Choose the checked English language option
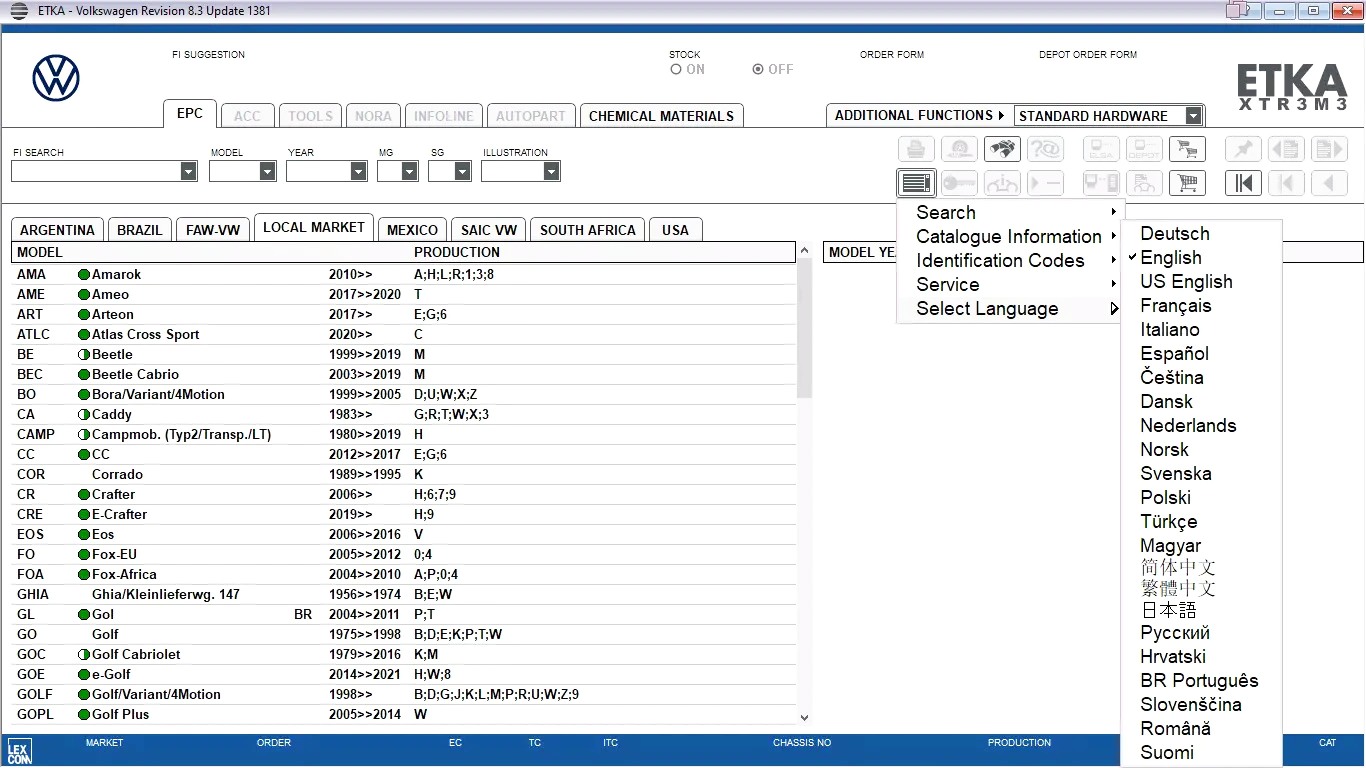 click(x=1170, y=258)
